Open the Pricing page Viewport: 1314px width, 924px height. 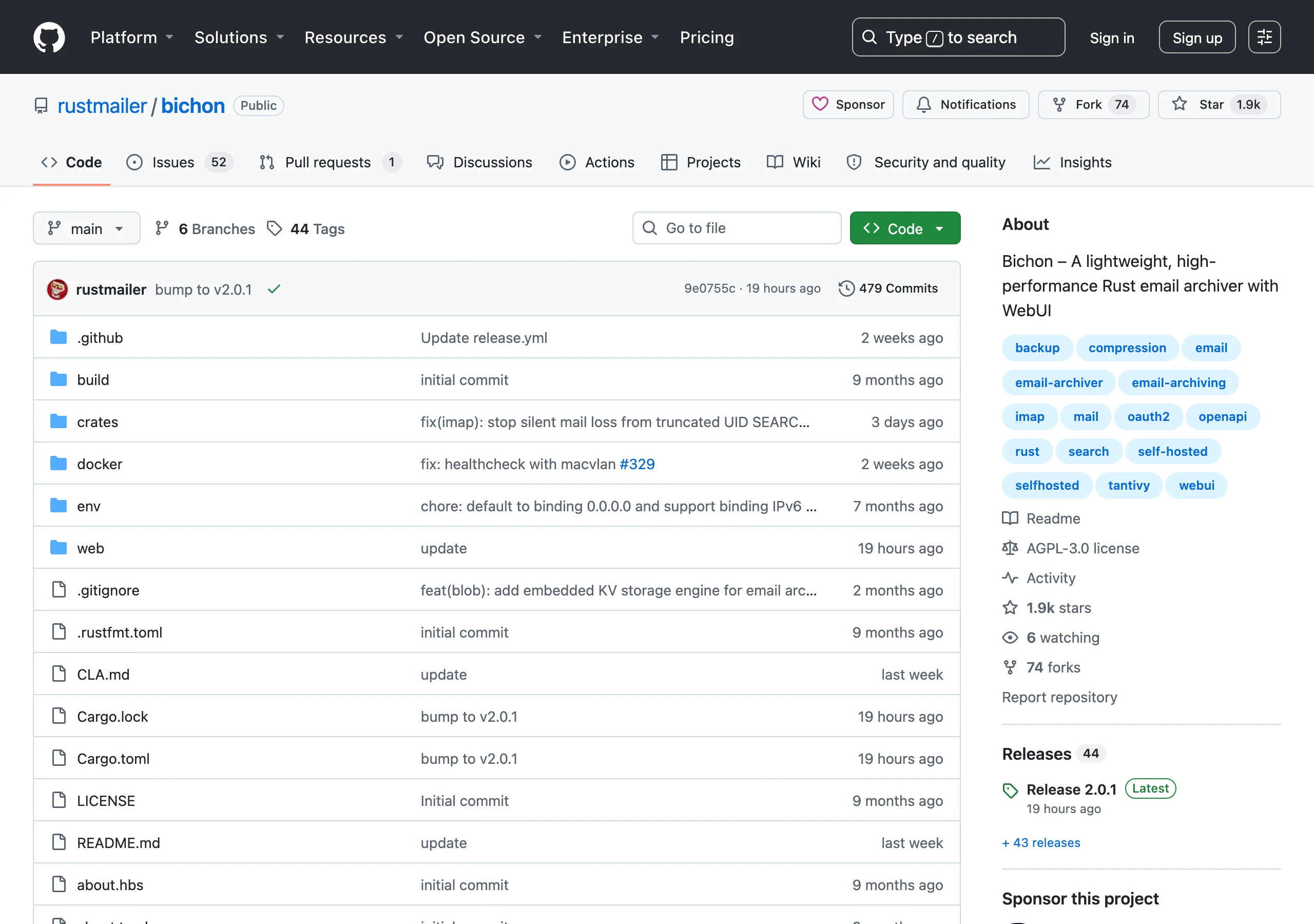coord(707,37)
